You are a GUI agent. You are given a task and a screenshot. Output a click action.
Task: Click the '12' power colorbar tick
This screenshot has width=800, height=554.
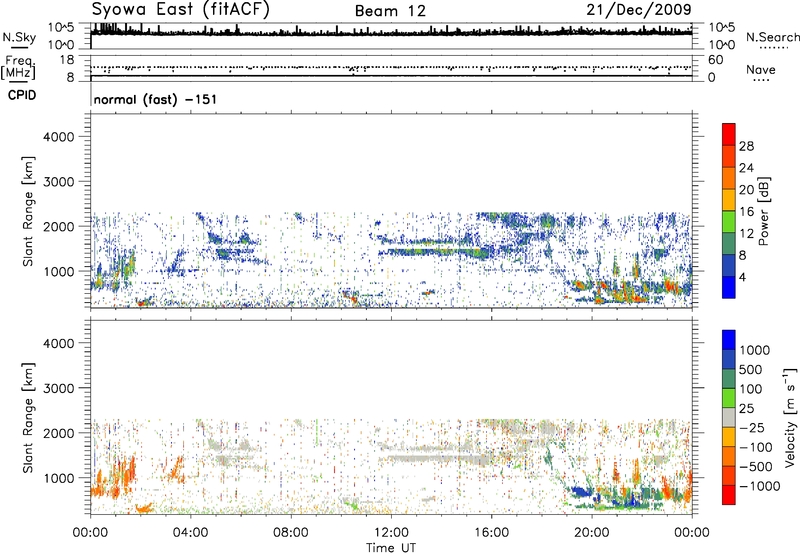(x=746, y=234)
